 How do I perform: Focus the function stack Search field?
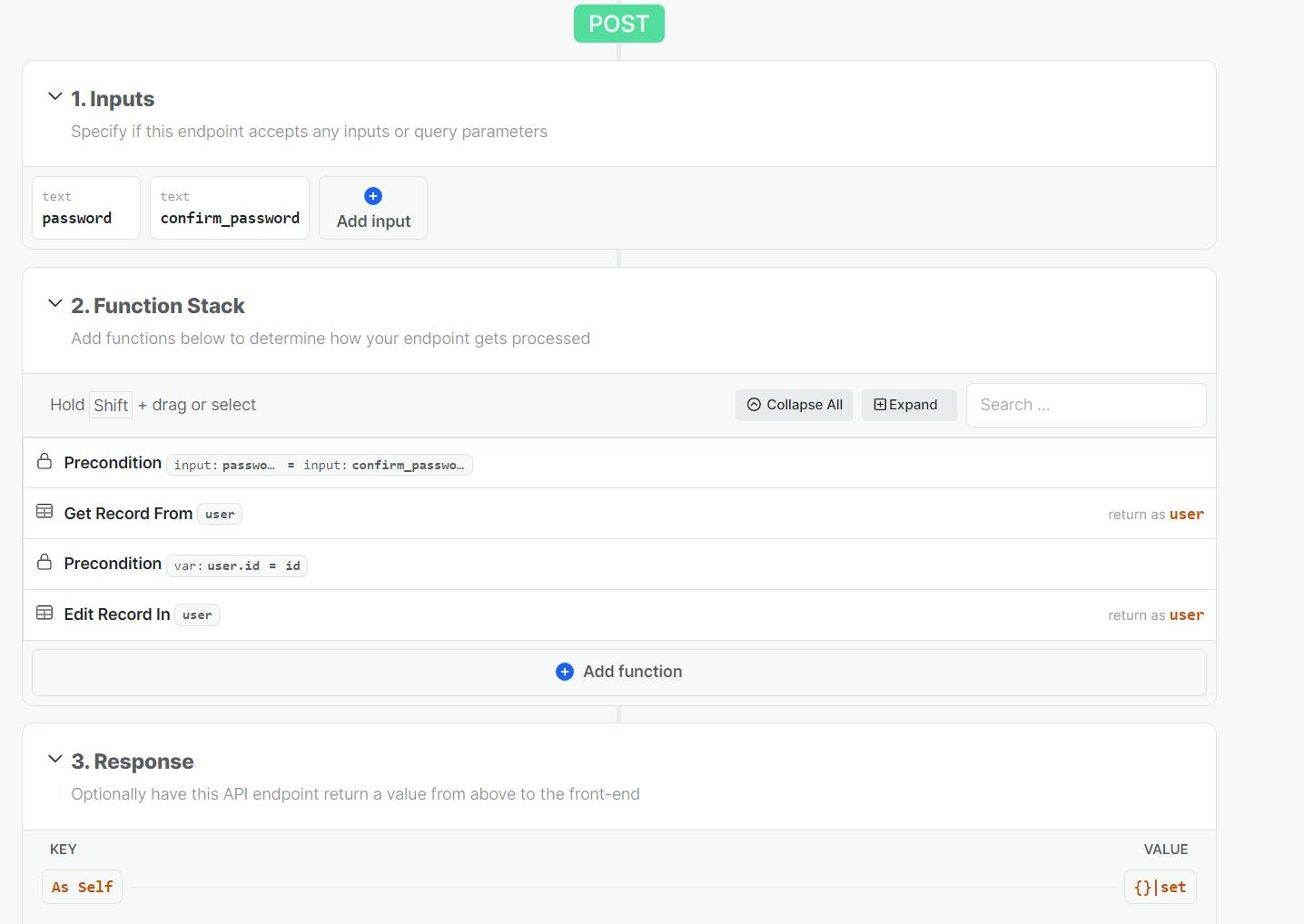tap(1085, 405)
